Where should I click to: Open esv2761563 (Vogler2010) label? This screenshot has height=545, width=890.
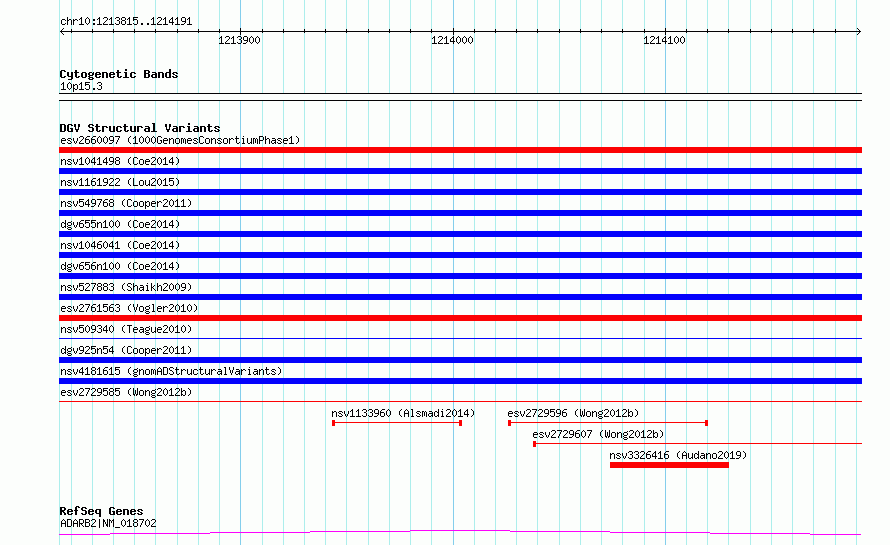coord(129,308)
